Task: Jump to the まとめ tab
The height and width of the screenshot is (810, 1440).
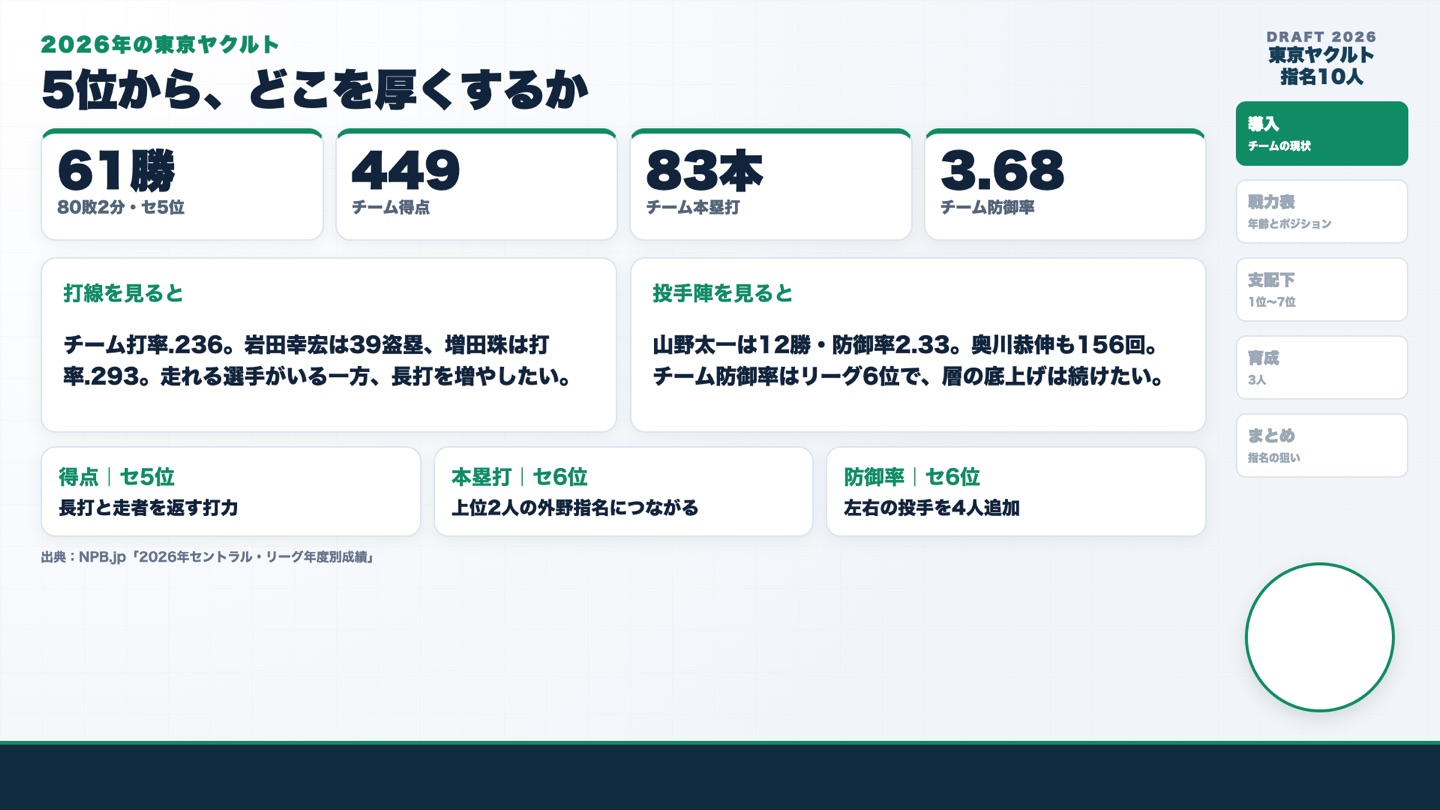Action: (1321, 445)
